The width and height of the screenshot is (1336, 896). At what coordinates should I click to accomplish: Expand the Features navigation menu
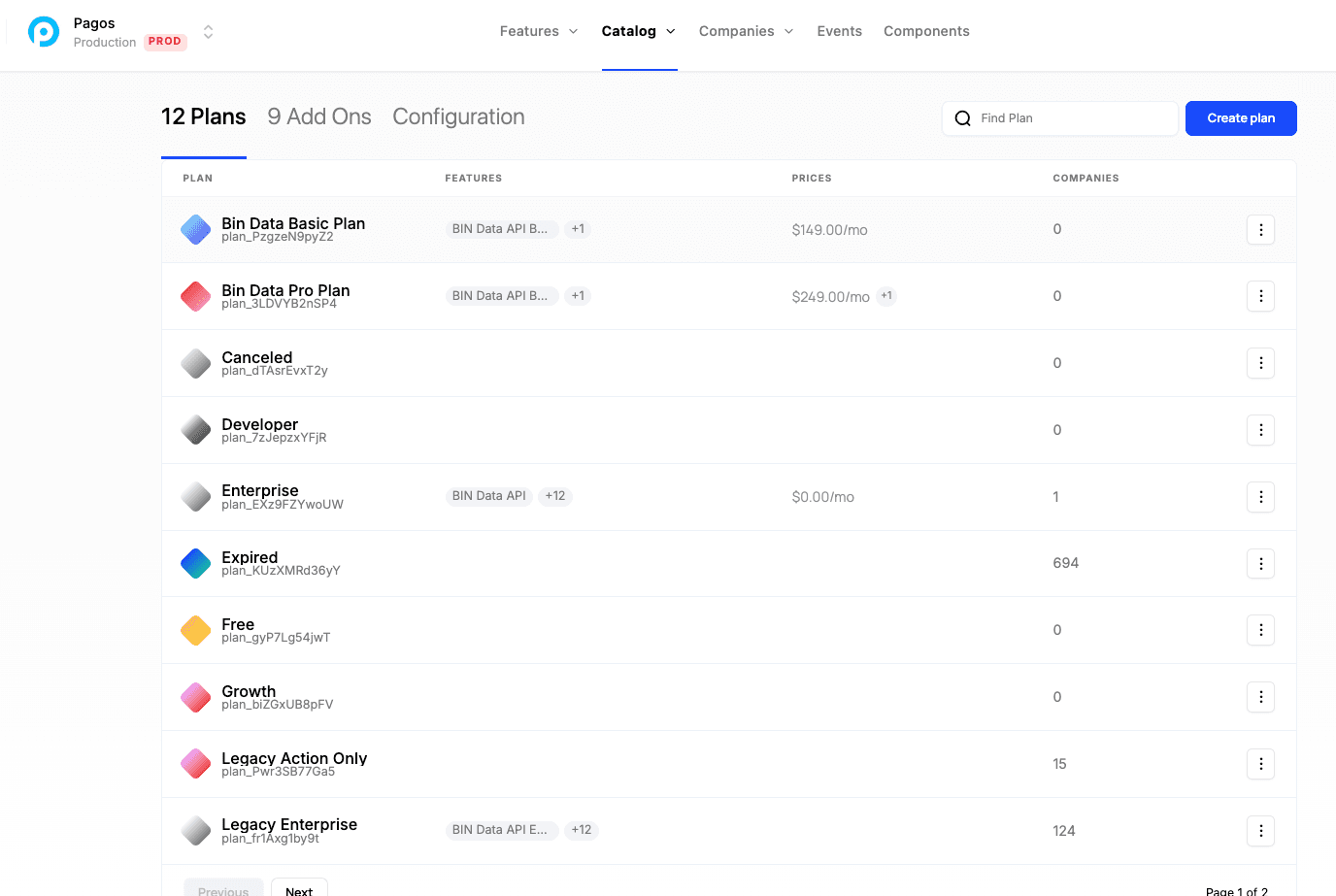[539, 31]
